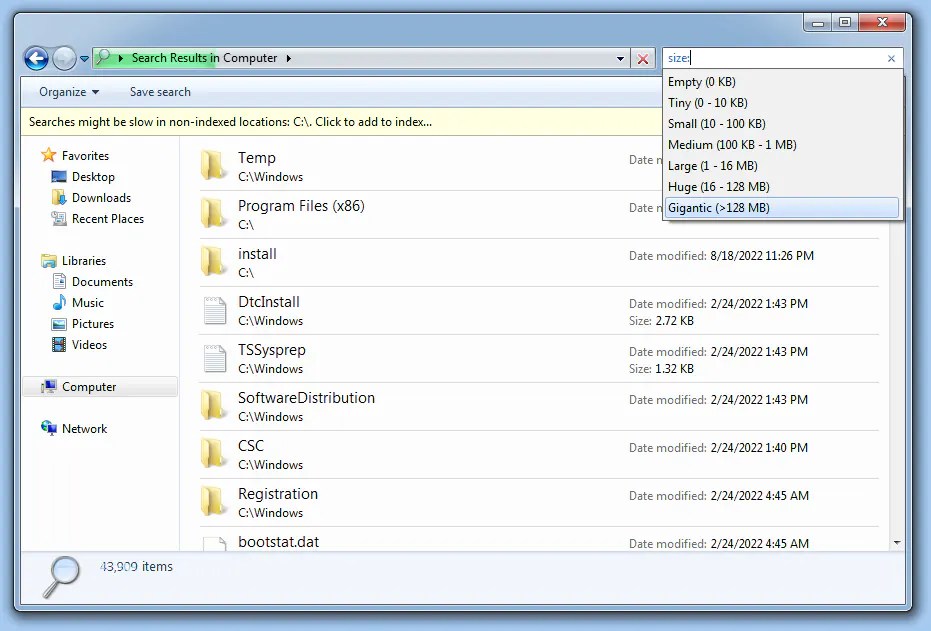Click the Save search button

(159, 91)
